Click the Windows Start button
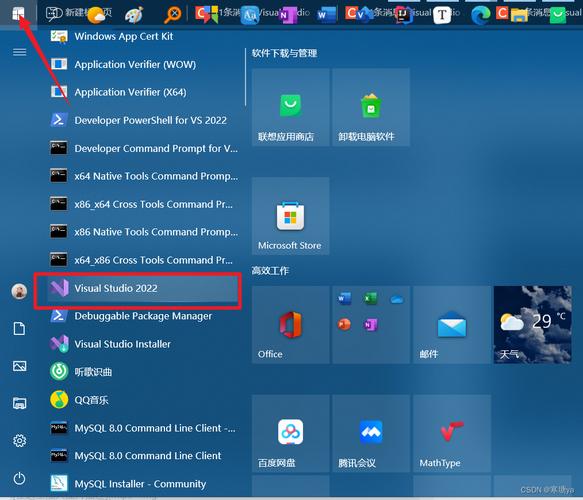The height and width of the screenshot is (500, 583). (x=18, y=14)
